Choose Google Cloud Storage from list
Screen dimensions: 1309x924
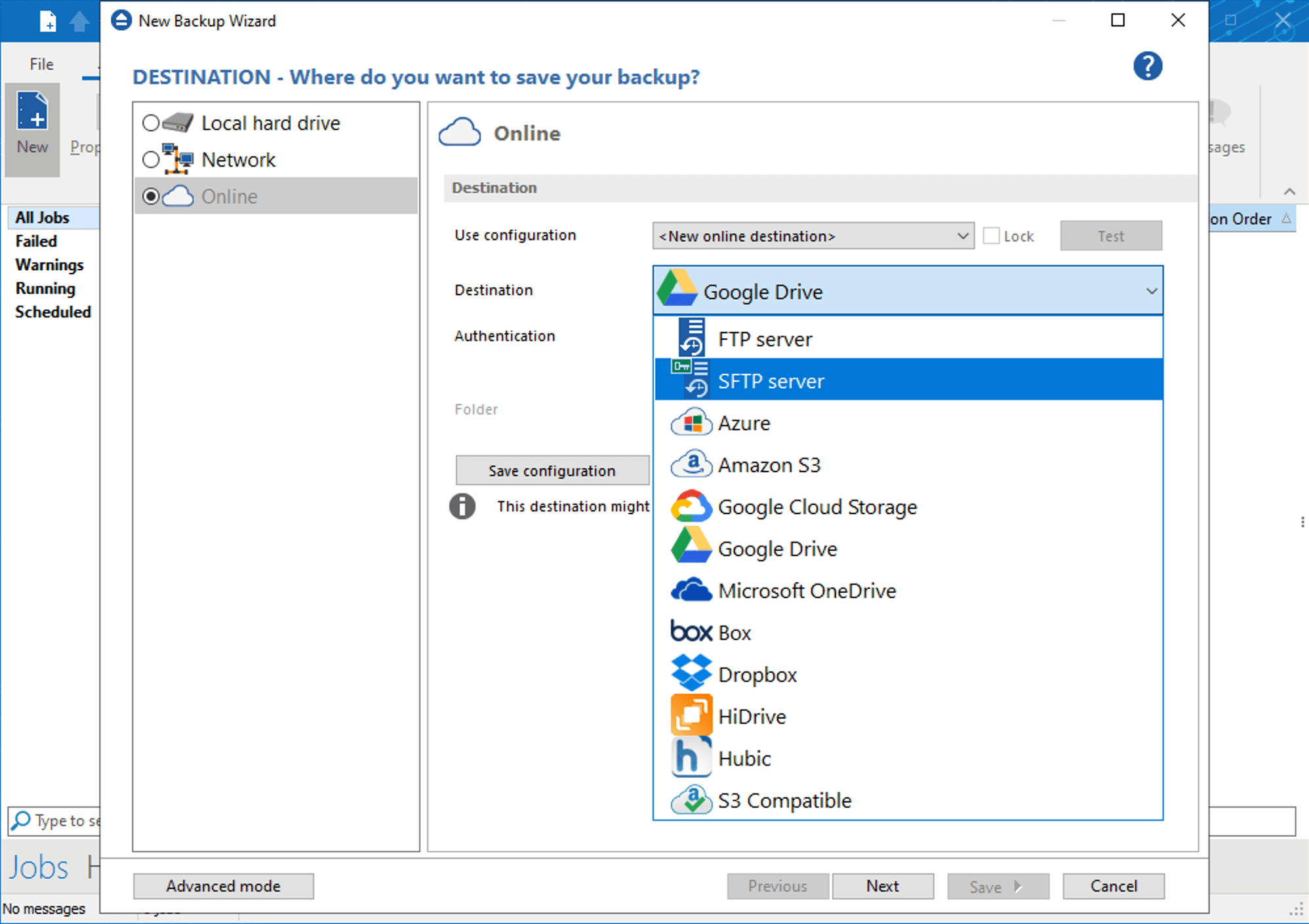pyautogui.click(x=908, y=506)
